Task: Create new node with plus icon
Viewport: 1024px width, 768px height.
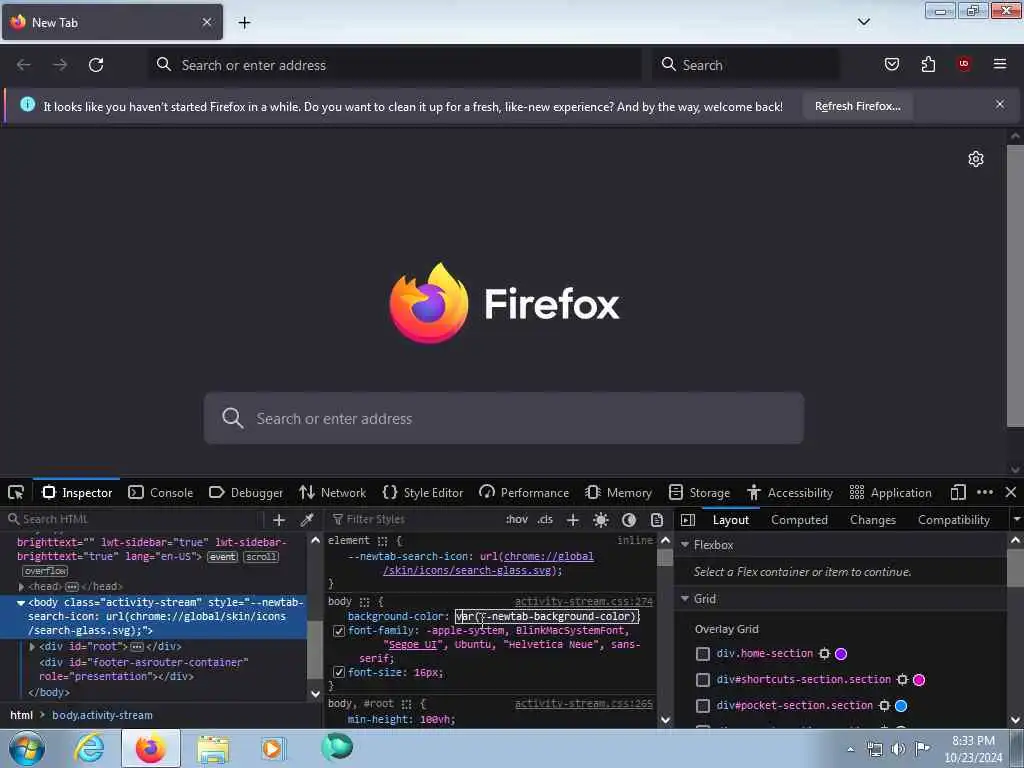Action: (x=279, y=520)
